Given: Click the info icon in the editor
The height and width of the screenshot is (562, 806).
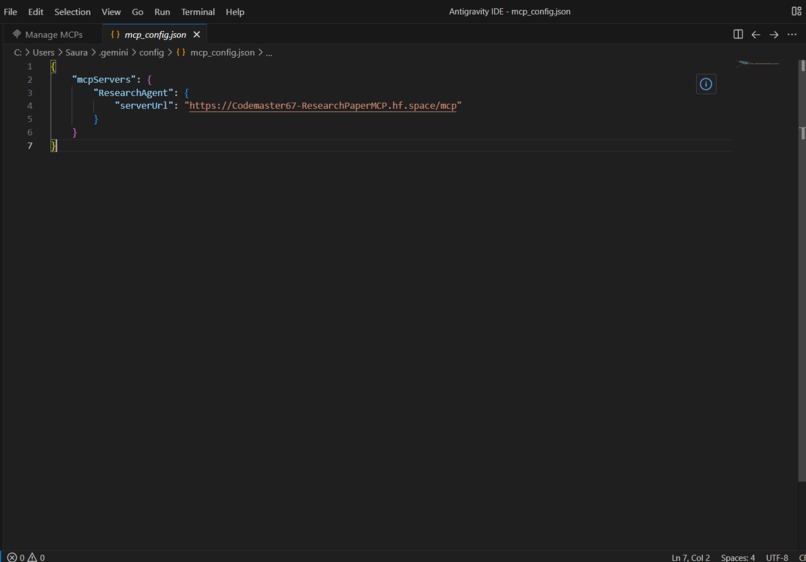Looking at the screenshot, I should [x=706, y=84].
